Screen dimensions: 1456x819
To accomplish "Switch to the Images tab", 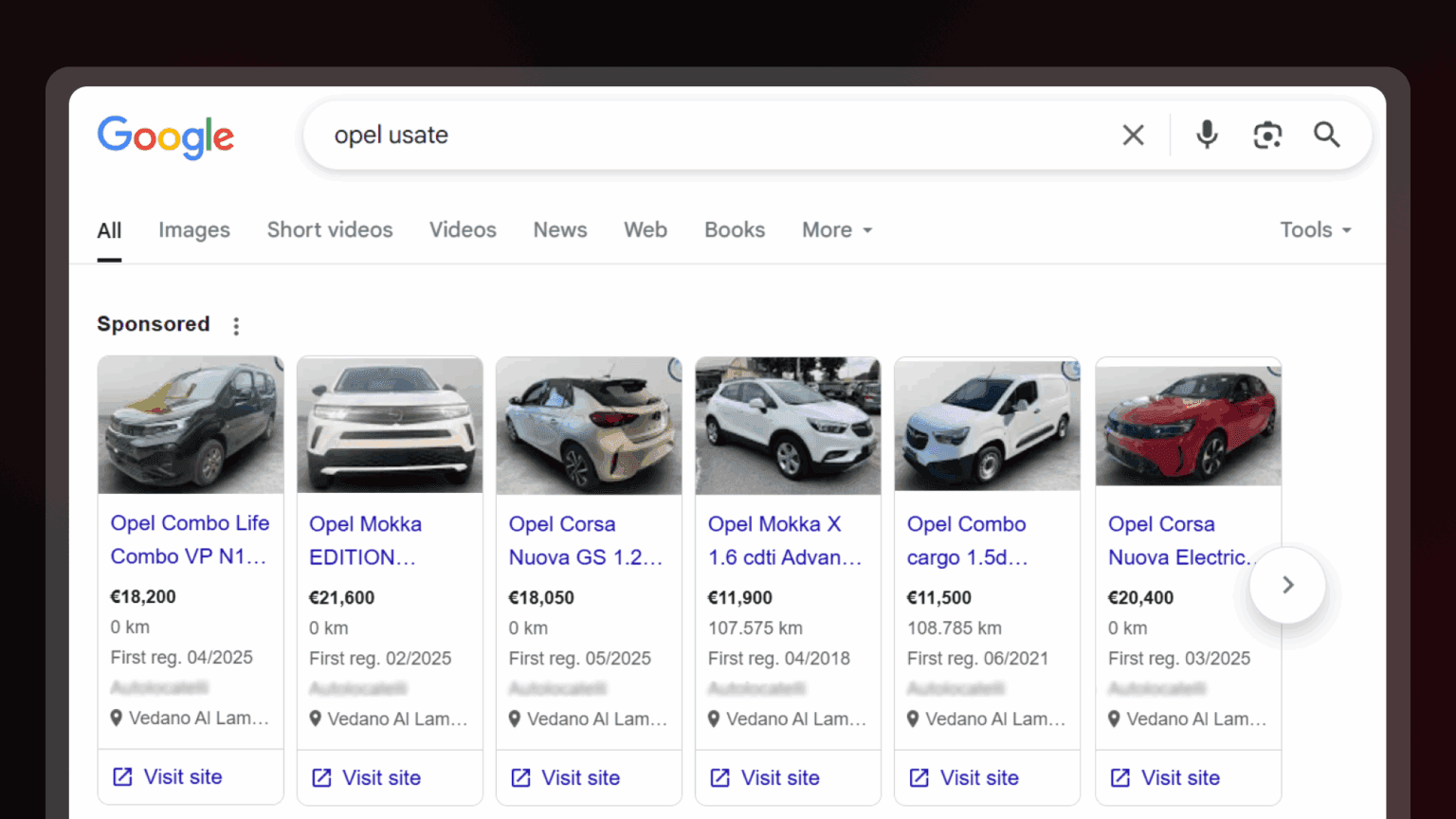I will 193,229.
